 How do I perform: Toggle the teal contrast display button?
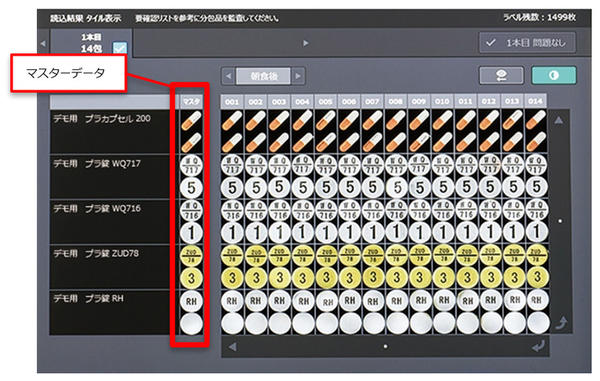(x=554, y=75)
